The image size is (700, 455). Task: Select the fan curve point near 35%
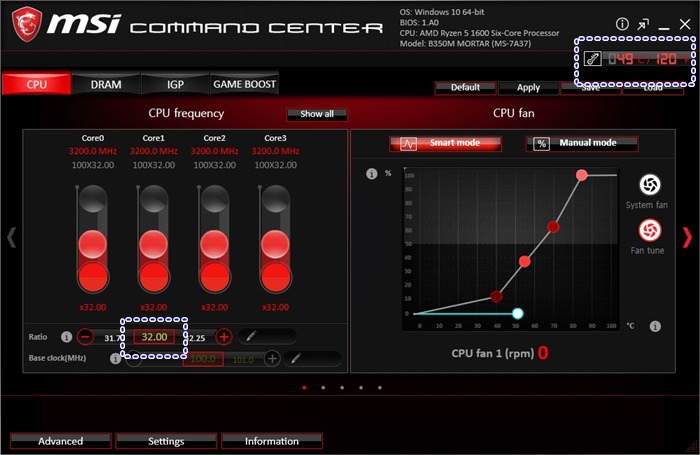525,262
